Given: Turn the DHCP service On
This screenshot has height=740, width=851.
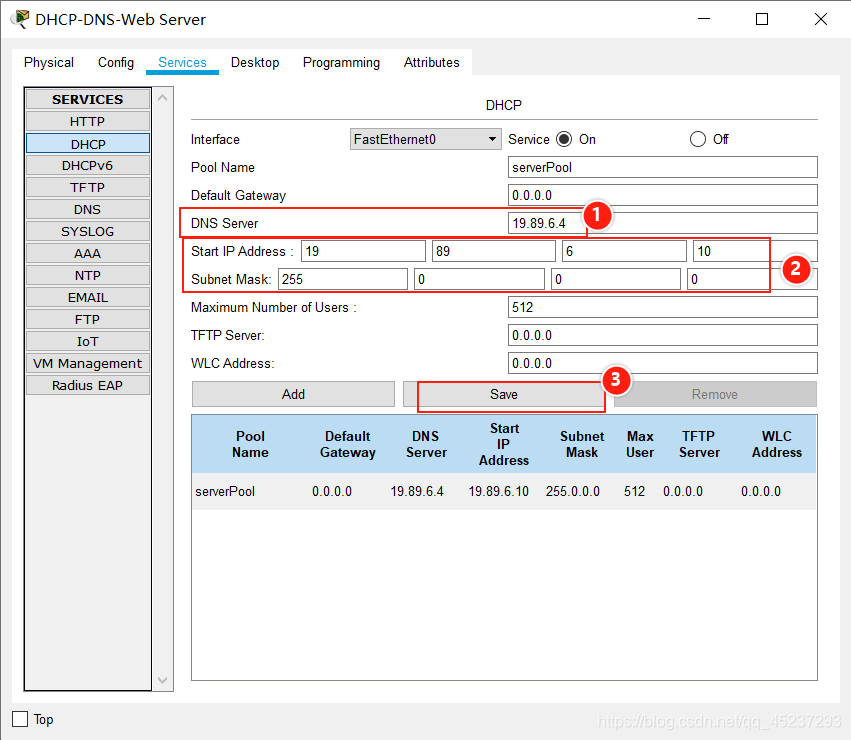Looking at the screenshot, I should tap(564, 140).
